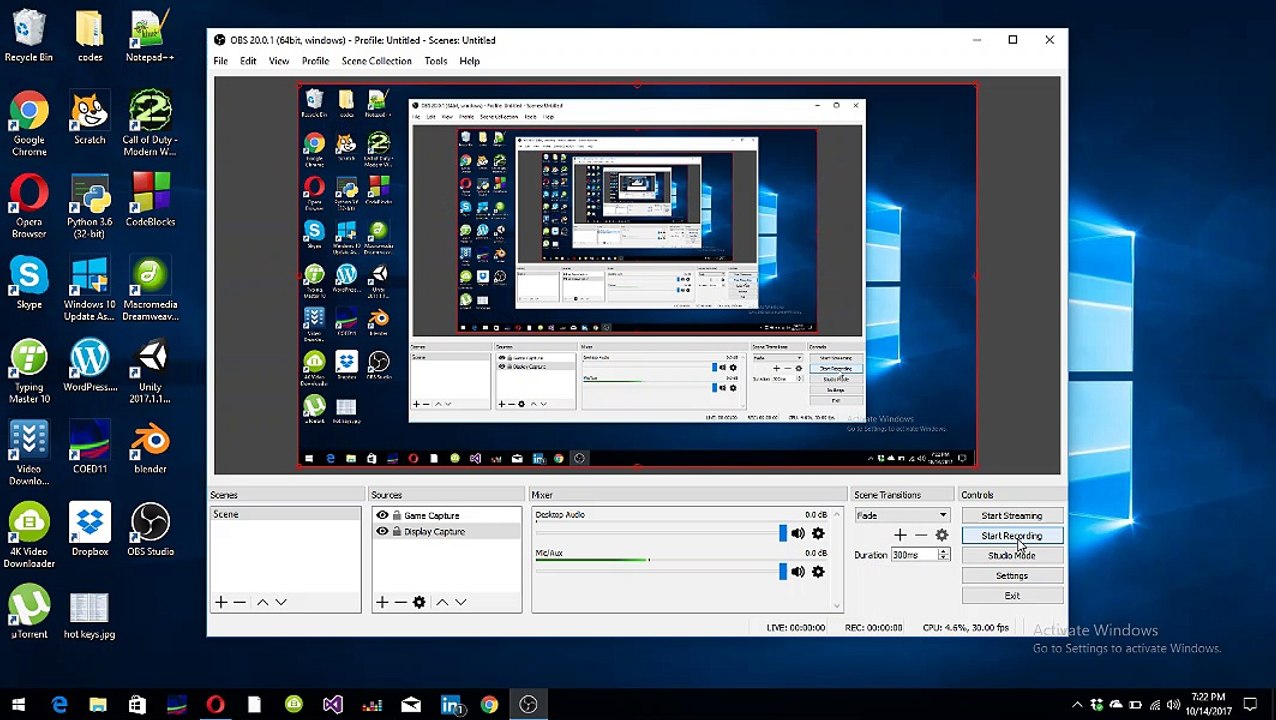Open the Scene Collection menu
The height and width of the screenshot is (720, 1276).
[376, 61]
